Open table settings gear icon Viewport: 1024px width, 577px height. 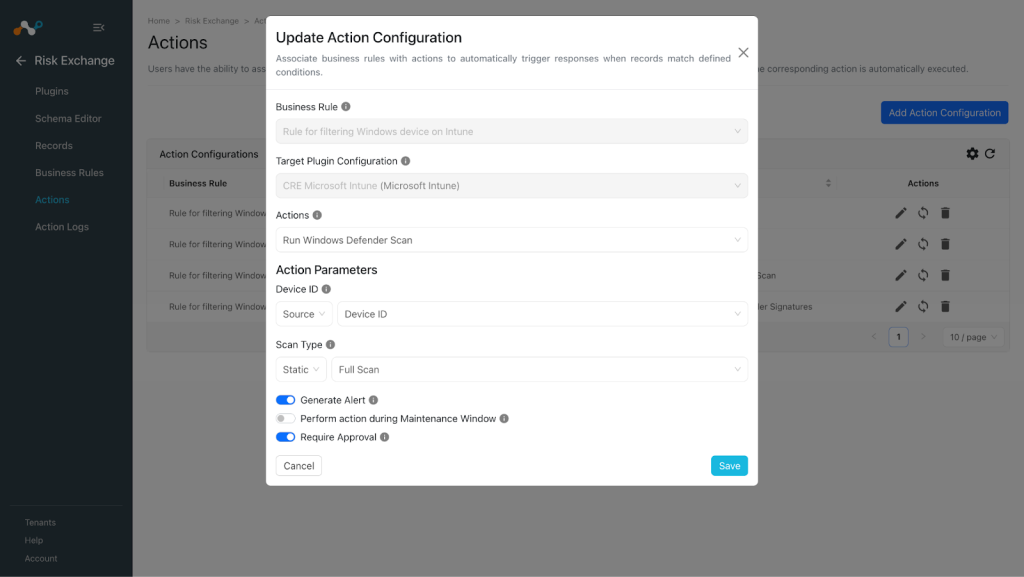[x=972, y=153]
